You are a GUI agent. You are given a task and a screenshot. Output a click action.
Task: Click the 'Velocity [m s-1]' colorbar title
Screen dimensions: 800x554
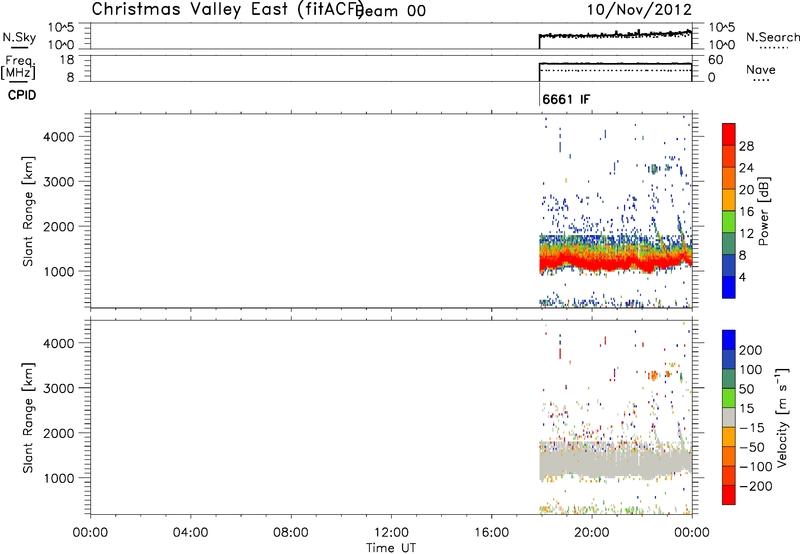[x=783, y=418]
